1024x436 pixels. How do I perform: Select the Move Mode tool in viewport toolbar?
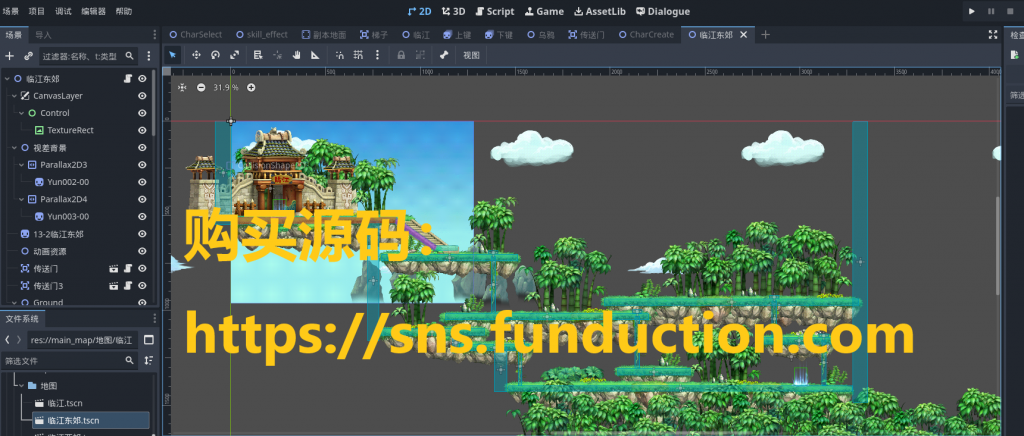pyautogui.click(x=196, y=55)
